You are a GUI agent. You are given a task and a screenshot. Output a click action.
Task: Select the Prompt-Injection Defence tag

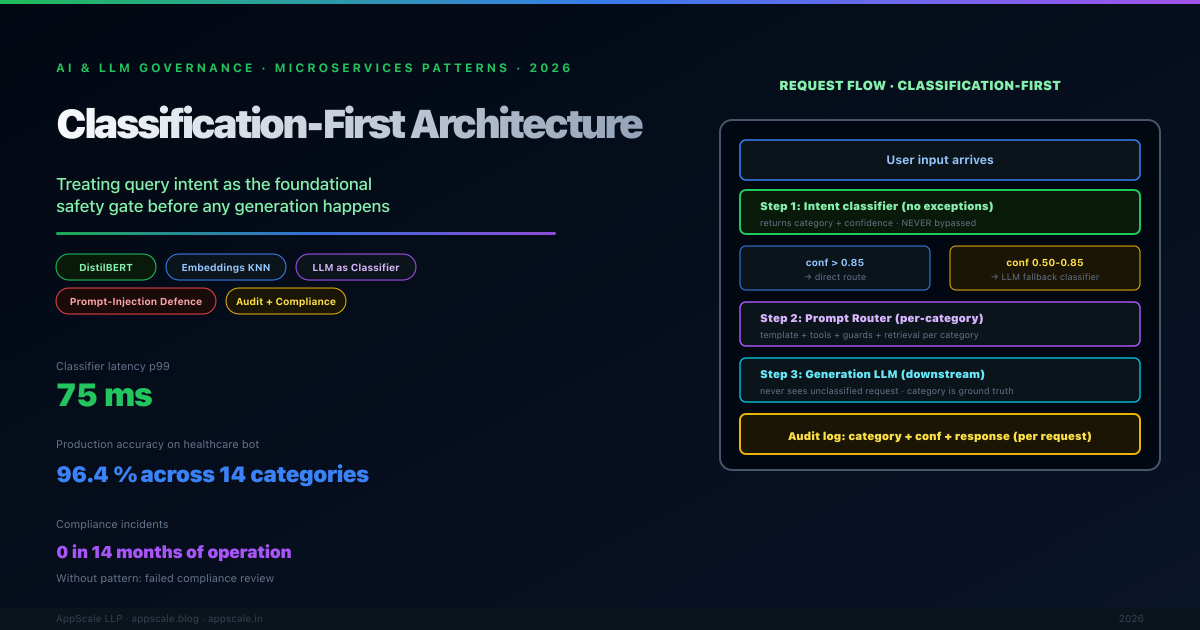coord(136,301)
